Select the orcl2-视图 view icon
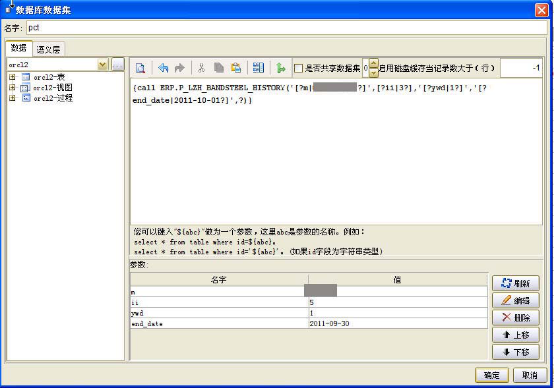Screen dimensions: 554x389 (25, 88)
